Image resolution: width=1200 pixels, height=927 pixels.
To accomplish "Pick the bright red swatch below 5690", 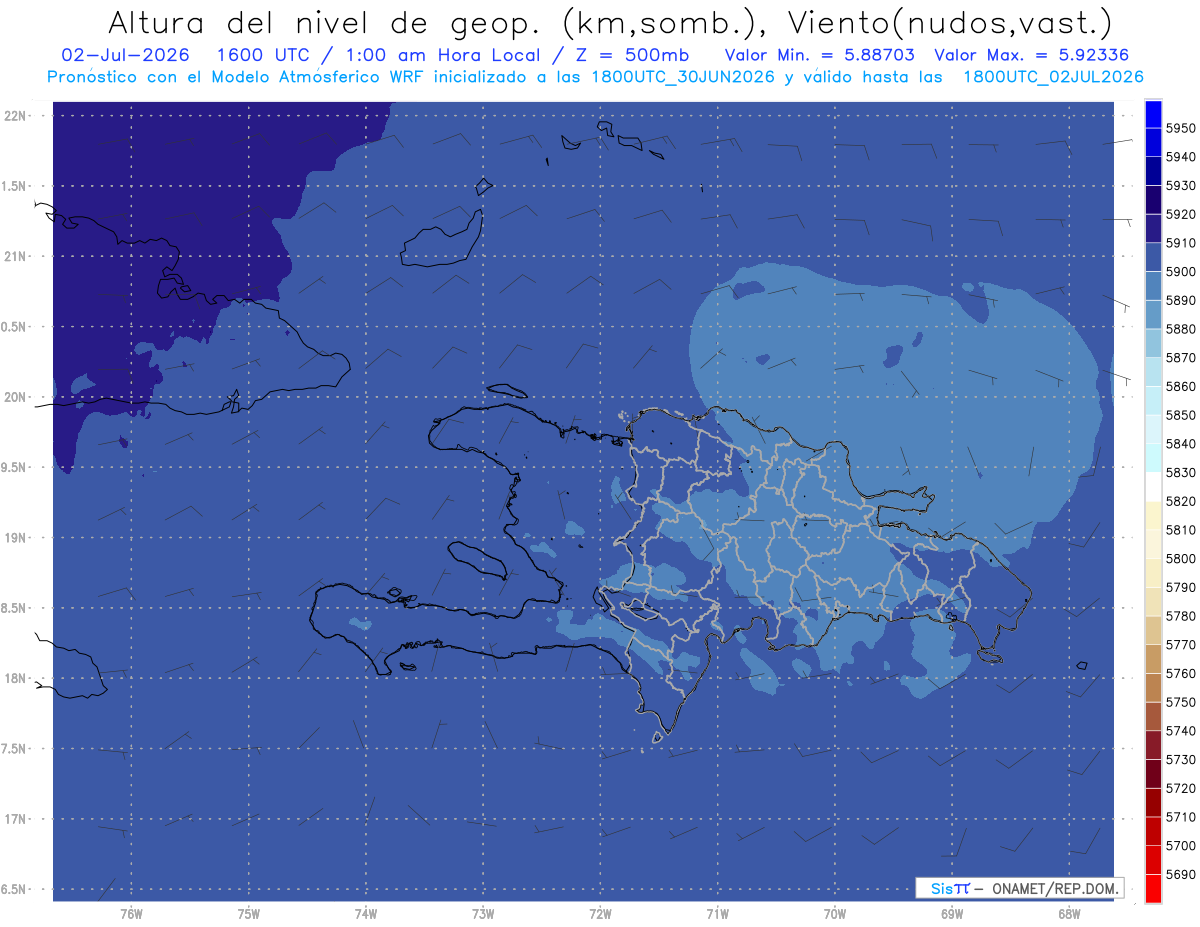I will coord(1153,888).
